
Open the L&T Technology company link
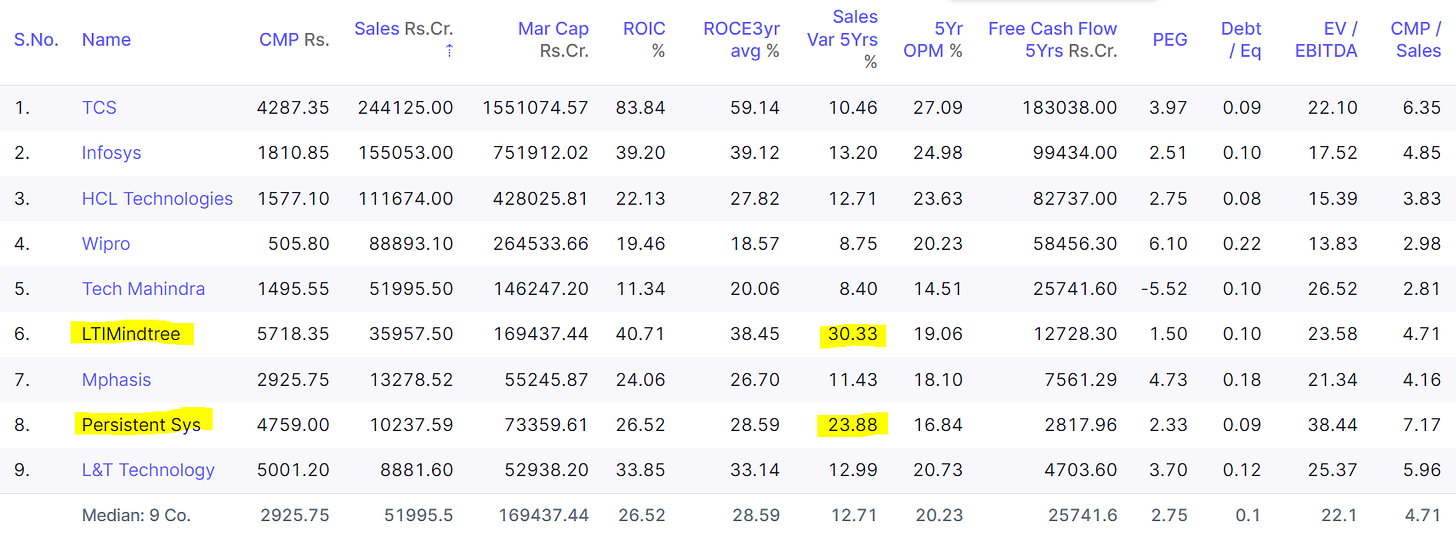coord(148,470)
